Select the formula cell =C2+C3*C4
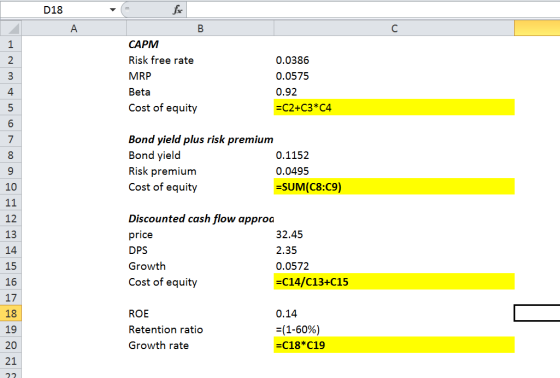 [394, 108]
